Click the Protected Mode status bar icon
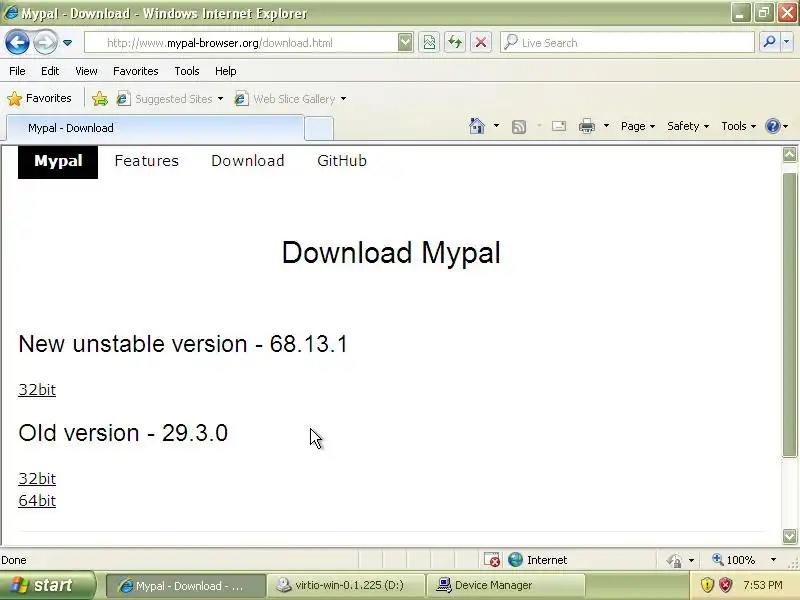800x600 pixels. click(674, 560)
